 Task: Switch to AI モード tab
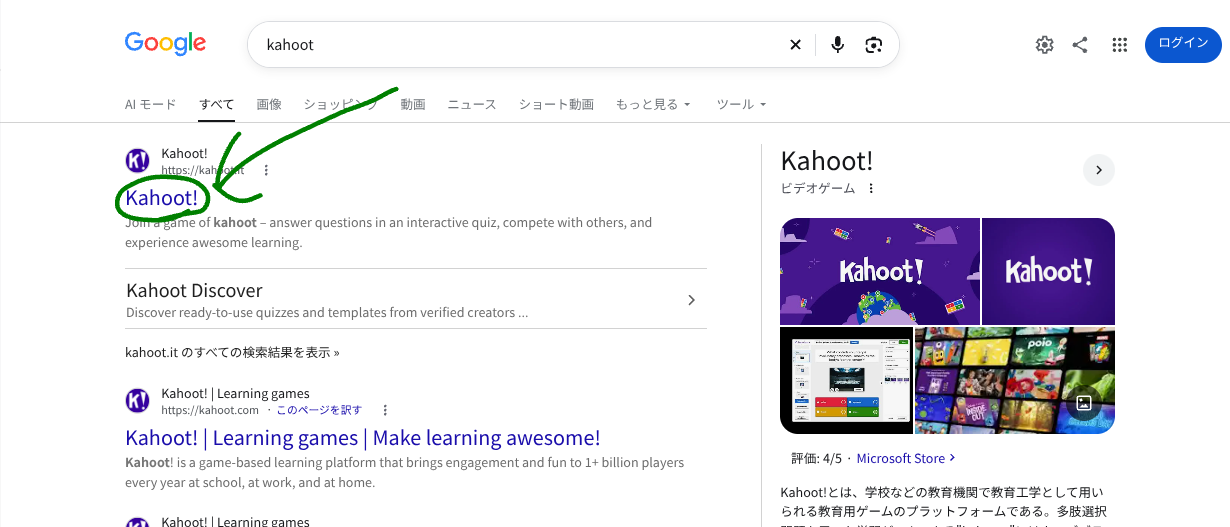(x=150, y=104)
